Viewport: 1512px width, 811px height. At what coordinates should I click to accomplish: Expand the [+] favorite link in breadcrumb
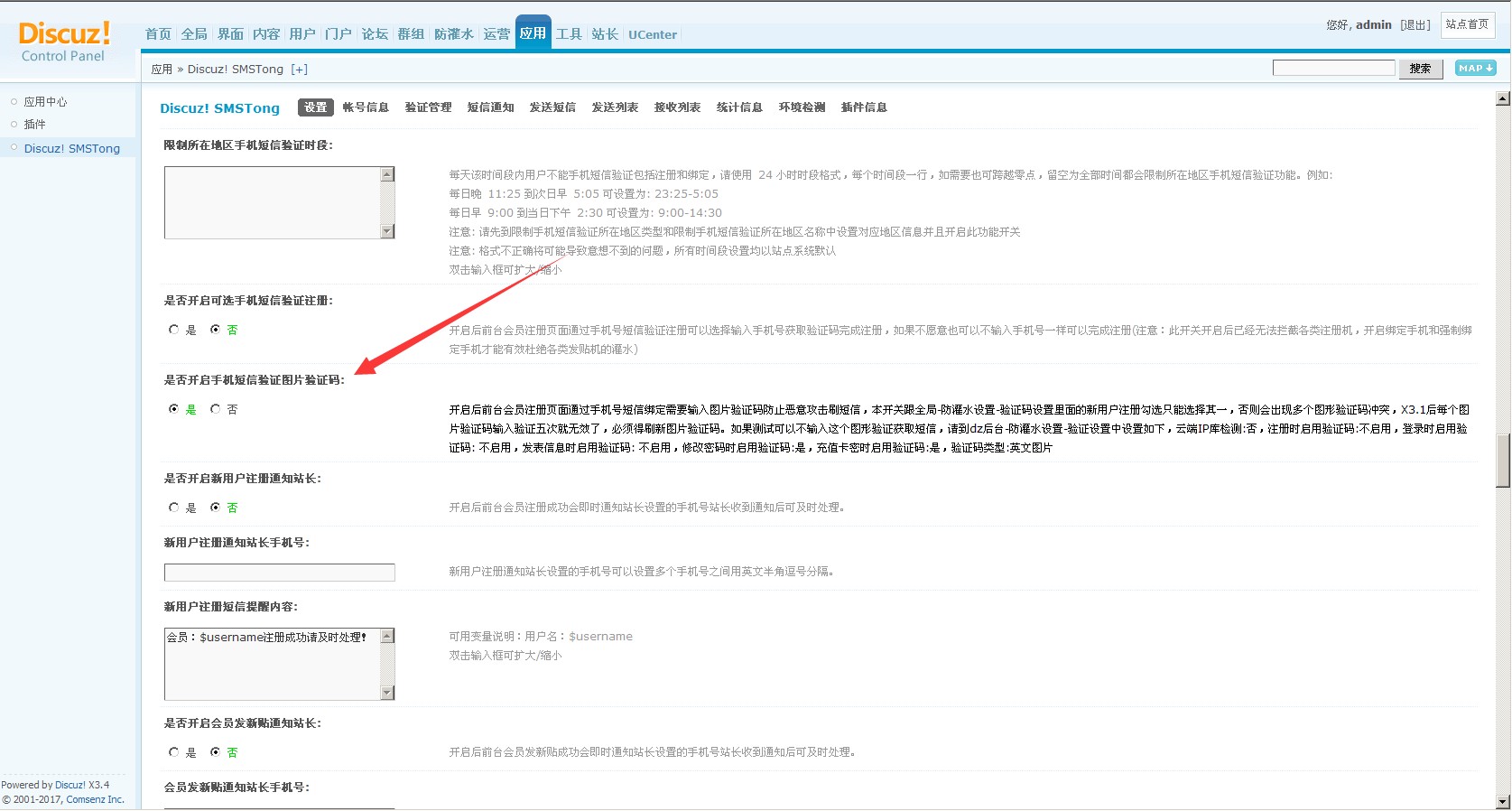[299, 70]
